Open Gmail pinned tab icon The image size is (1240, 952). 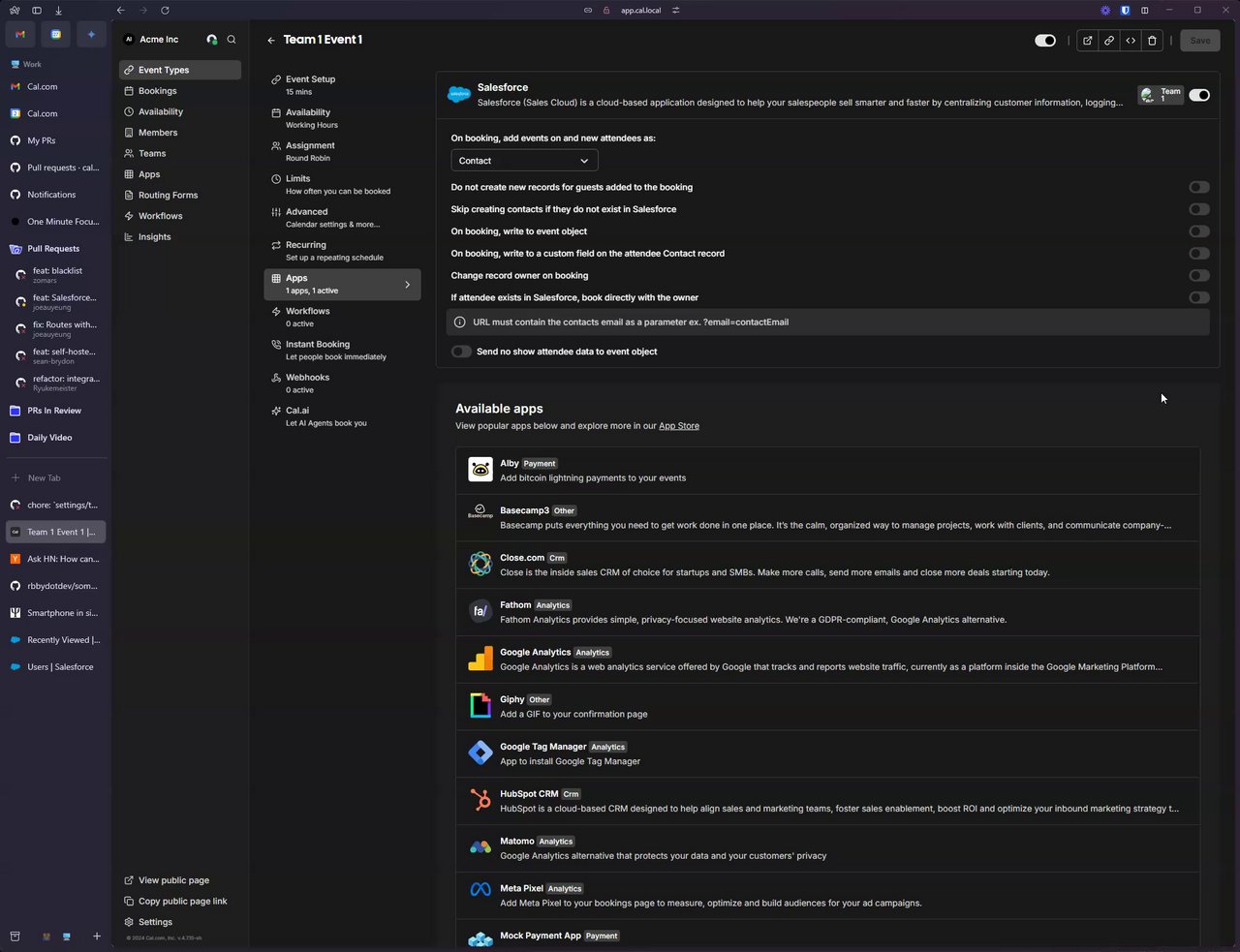[x=20, y=34]
